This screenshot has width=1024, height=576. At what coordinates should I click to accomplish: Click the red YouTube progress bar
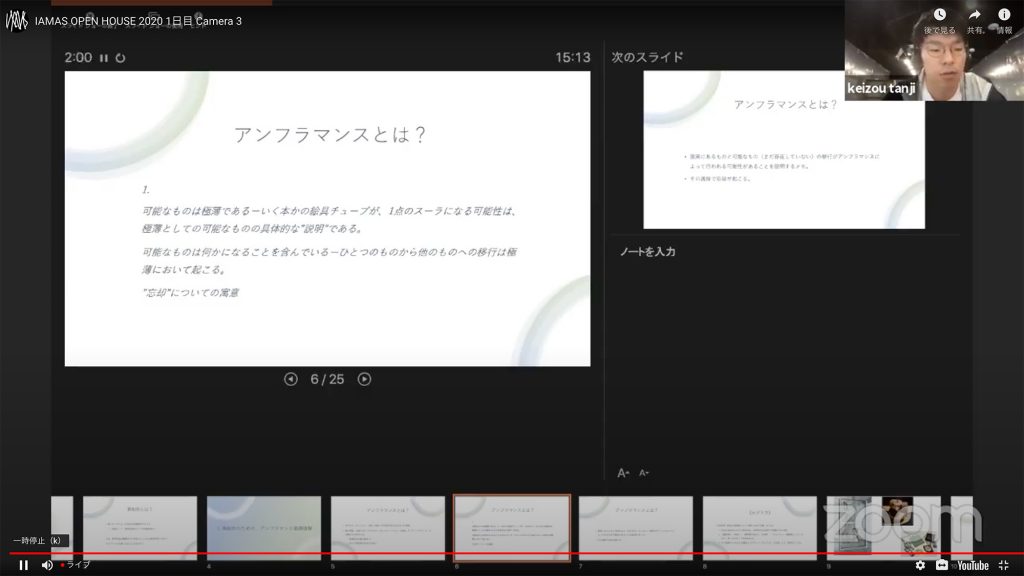tap(512, 554)
